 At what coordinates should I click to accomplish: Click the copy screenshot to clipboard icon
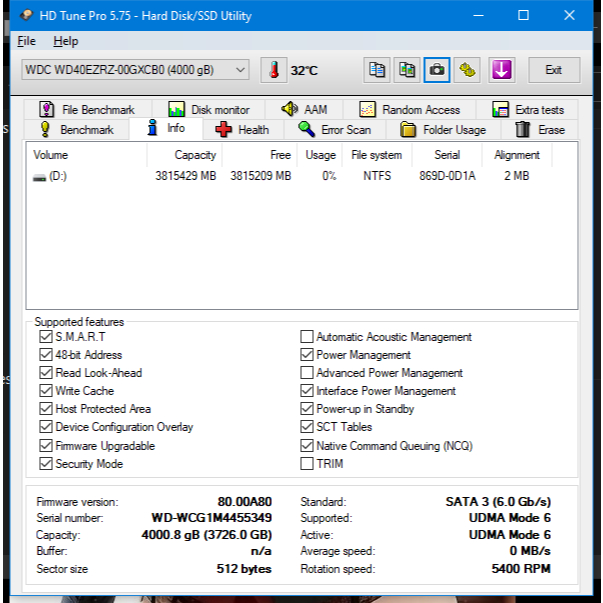point(407,70)
